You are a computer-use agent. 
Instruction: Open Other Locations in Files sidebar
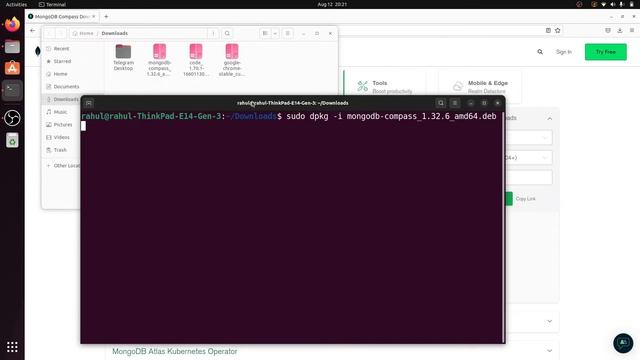pyautogui.click(x=63, y=166)
